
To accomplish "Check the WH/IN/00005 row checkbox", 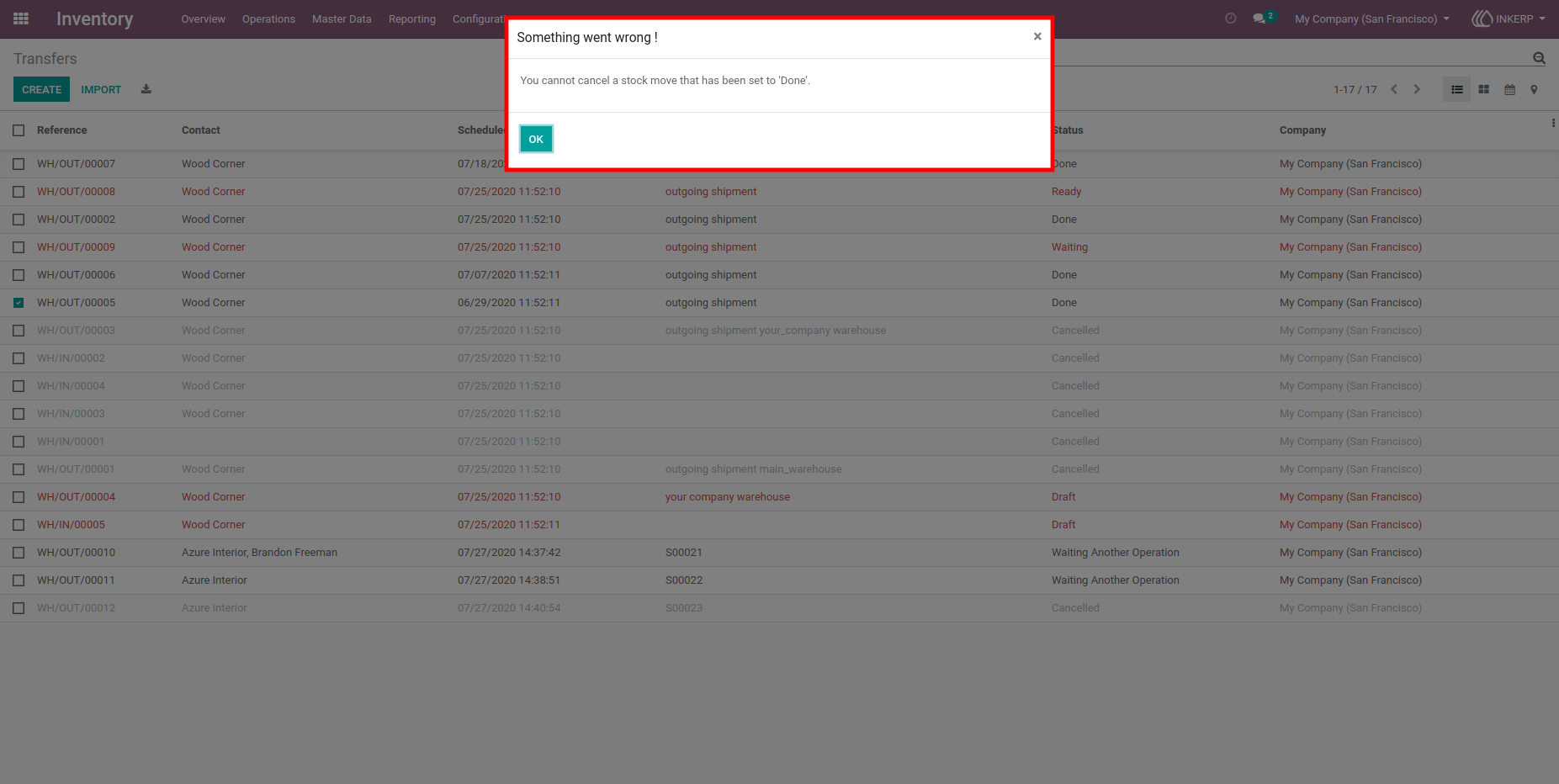I will pyautogui.click(x=19, y=525).
